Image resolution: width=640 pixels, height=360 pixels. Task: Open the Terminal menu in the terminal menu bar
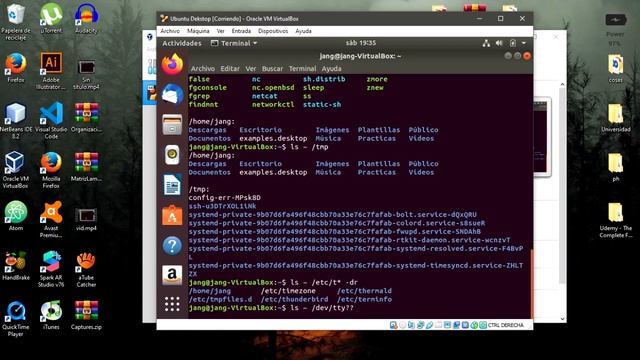pos(302,69)
